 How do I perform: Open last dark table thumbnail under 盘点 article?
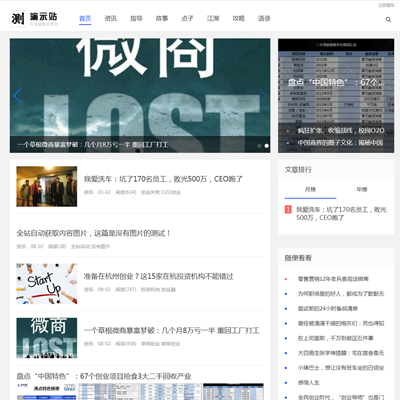233,392
